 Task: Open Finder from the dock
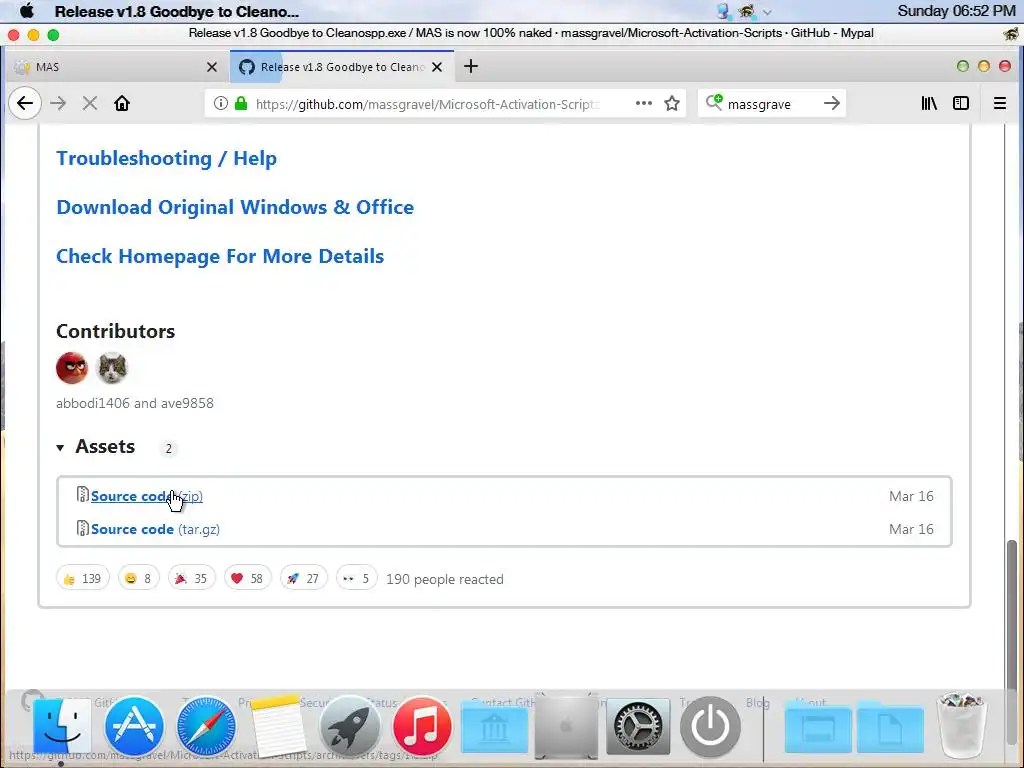coord(62,726)
